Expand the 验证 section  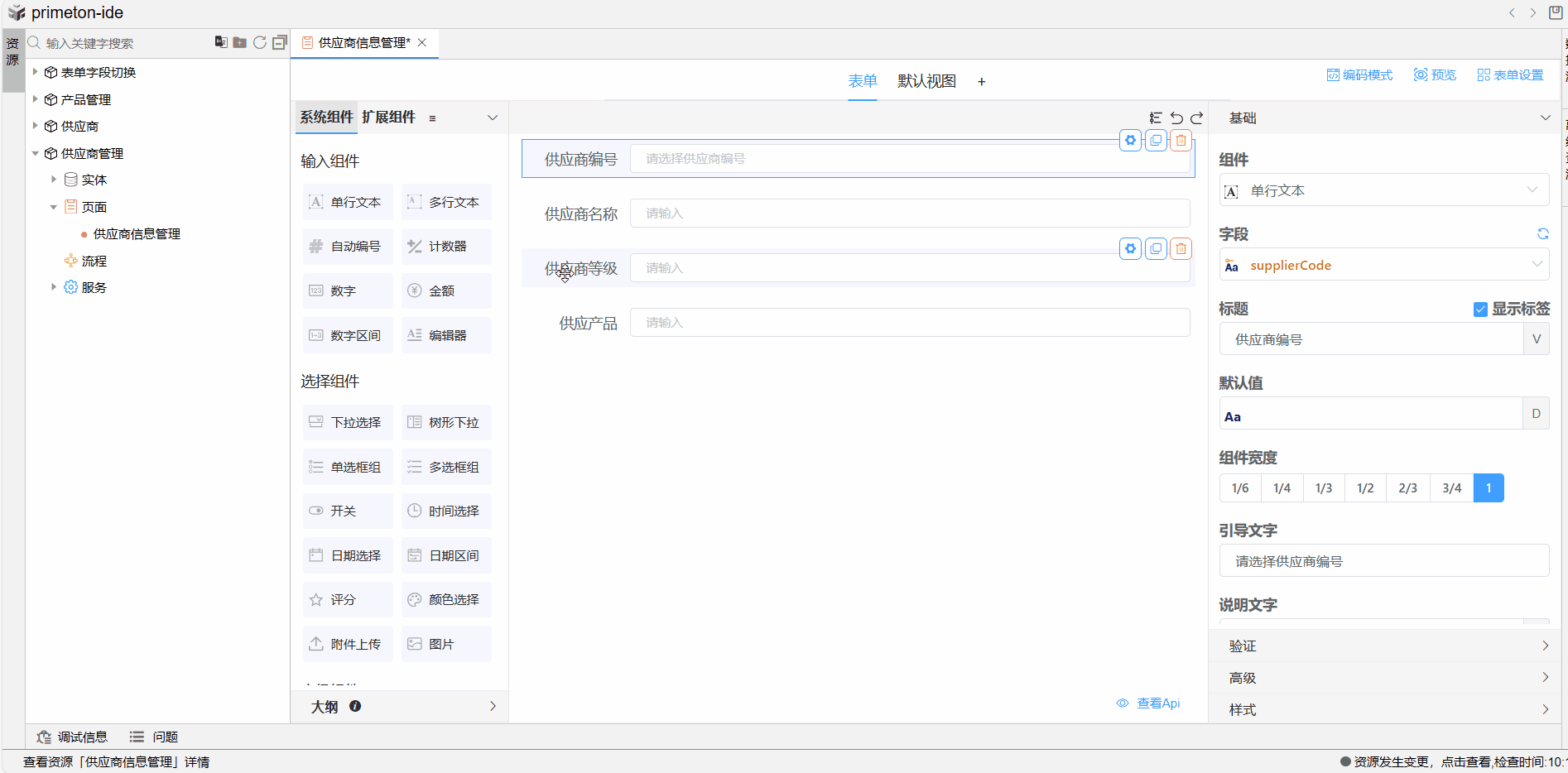1384,646
